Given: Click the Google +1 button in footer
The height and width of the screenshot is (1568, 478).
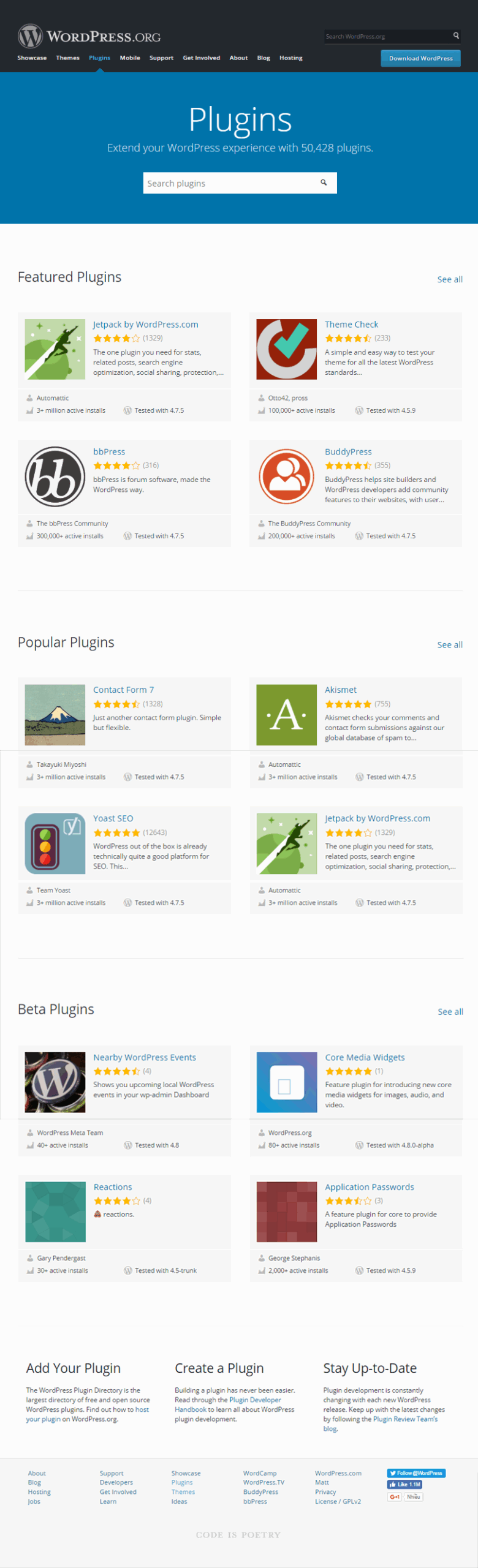Looking at the screenshot, I should (395, 1497).
